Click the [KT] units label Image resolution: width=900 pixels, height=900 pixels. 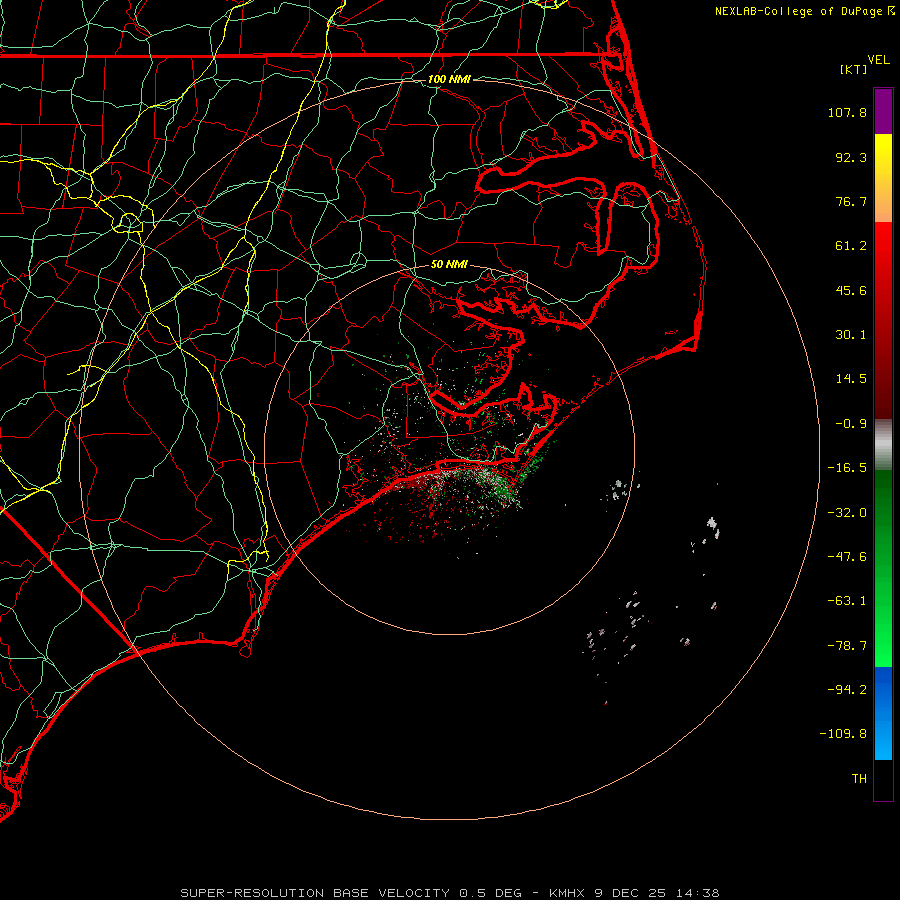pyautogui.click(x=854, y=69)
